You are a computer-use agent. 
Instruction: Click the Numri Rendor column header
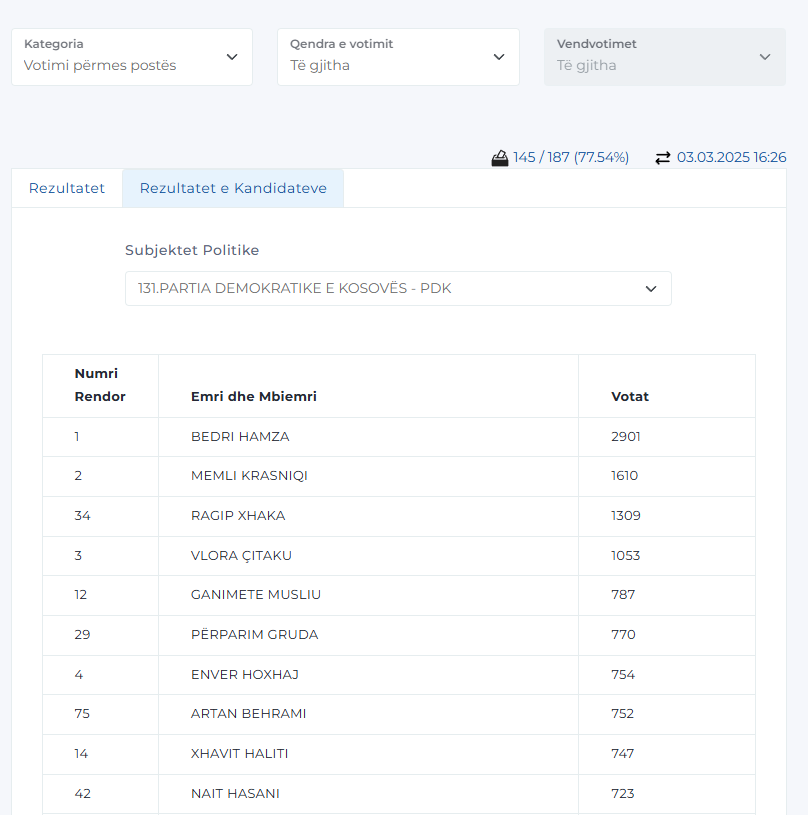click(100, 385)
